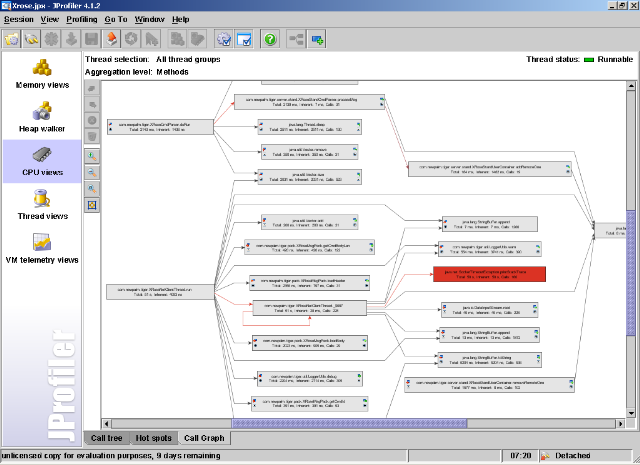
Task: Open the start center folder icon
Action: pyautogui.click(x=11, y=39)
